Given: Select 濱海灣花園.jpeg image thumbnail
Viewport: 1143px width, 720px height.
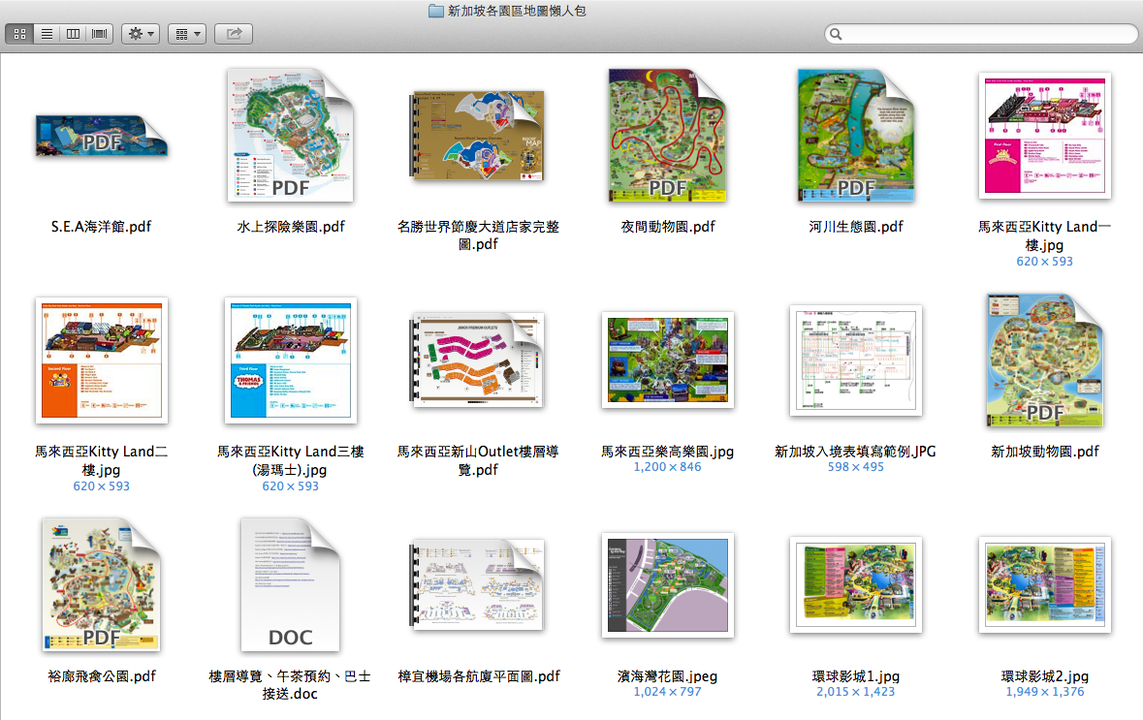Looking at the screenshot, I should point(668,585).
